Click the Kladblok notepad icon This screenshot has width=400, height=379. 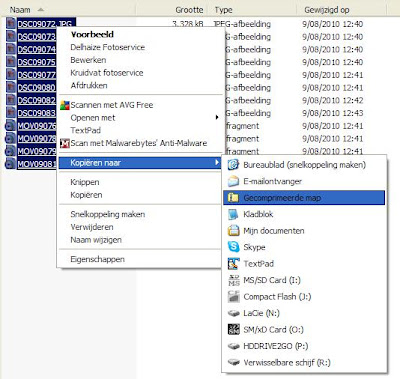coord(233,214)
